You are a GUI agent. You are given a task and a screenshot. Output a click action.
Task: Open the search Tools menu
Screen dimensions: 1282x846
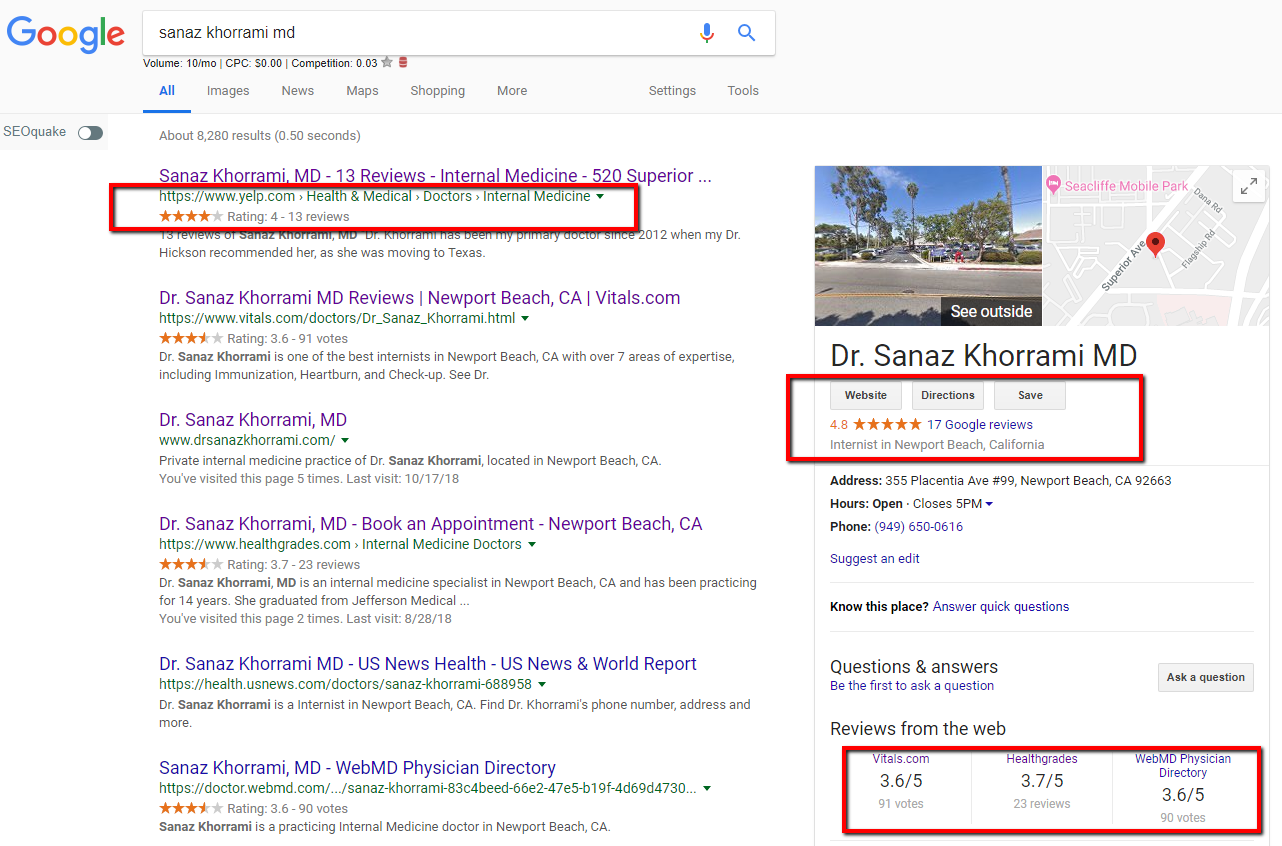(x=743, y=91)
